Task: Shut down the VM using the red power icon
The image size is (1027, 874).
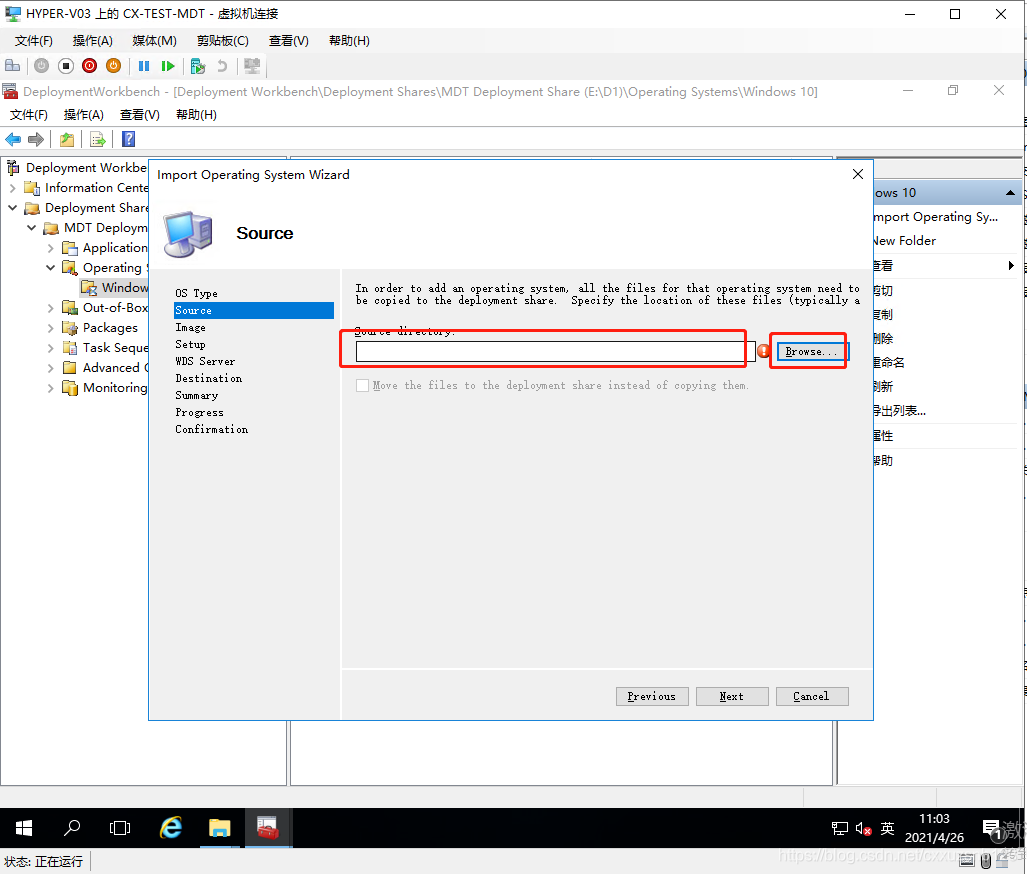Action: point(90,66)
